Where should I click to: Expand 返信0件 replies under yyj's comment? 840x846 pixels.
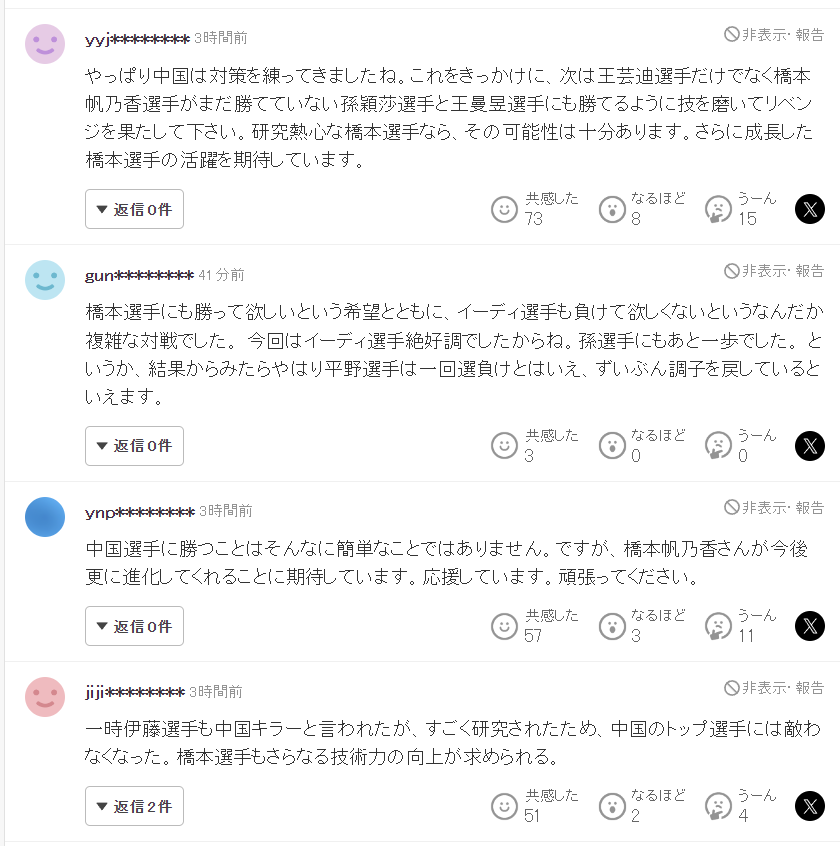(x=134, y=209)
